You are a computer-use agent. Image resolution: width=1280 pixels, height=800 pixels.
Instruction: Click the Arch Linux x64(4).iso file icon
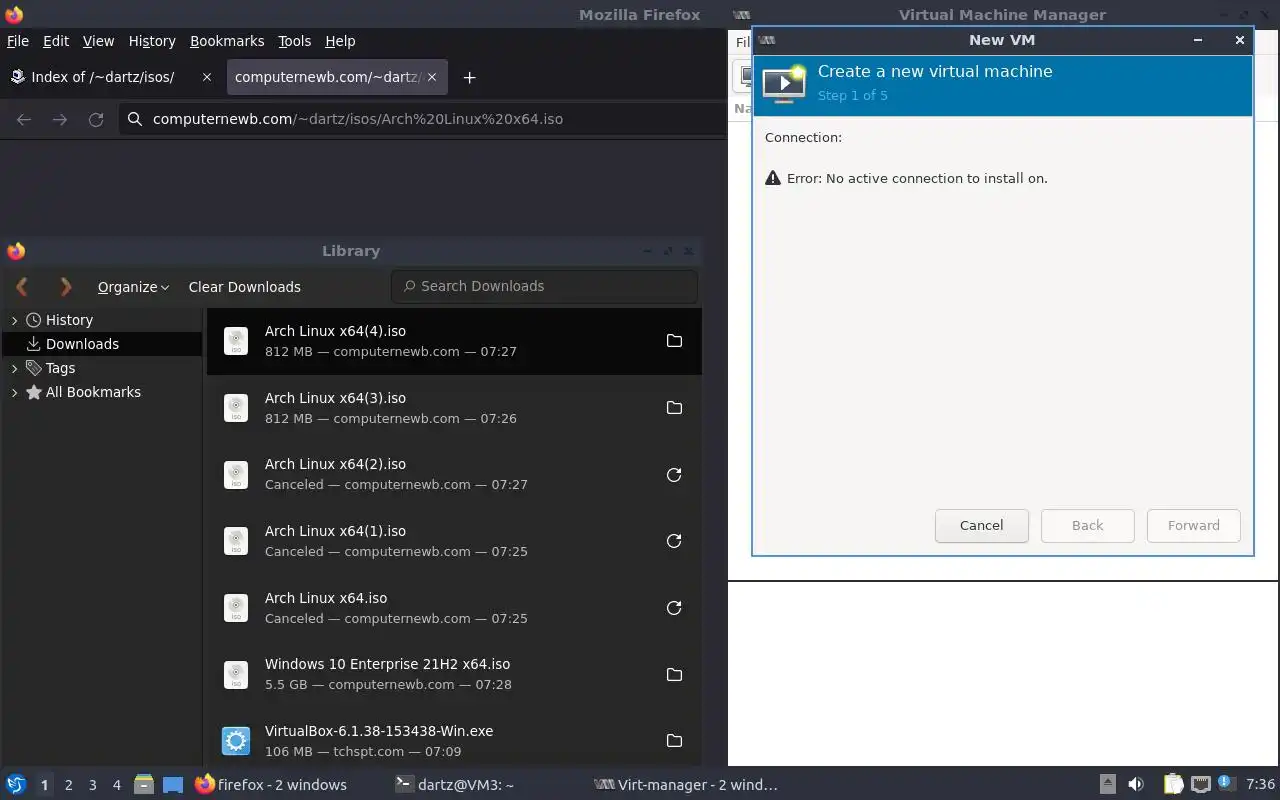click(x=236, y=341)
